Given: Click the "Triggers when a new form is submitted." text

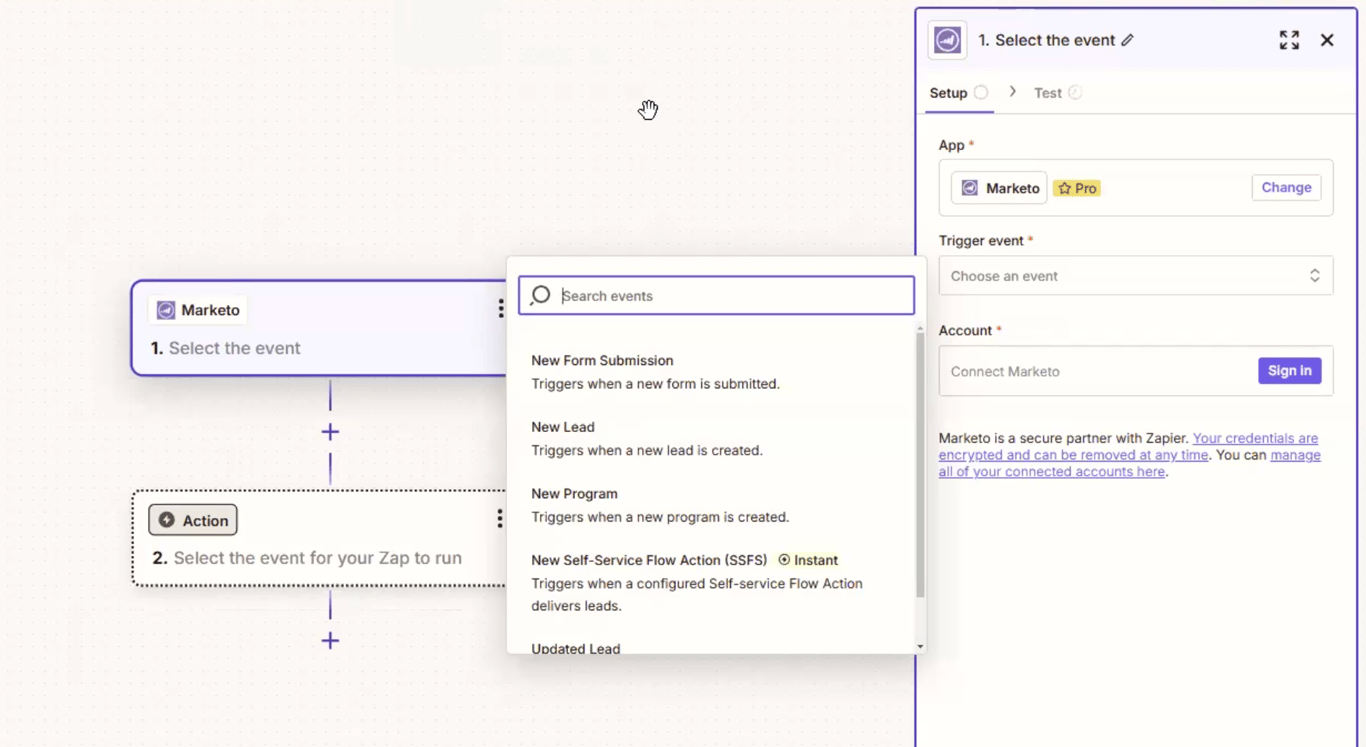Looking at the screenshot, I should click(x=655, y=384).
